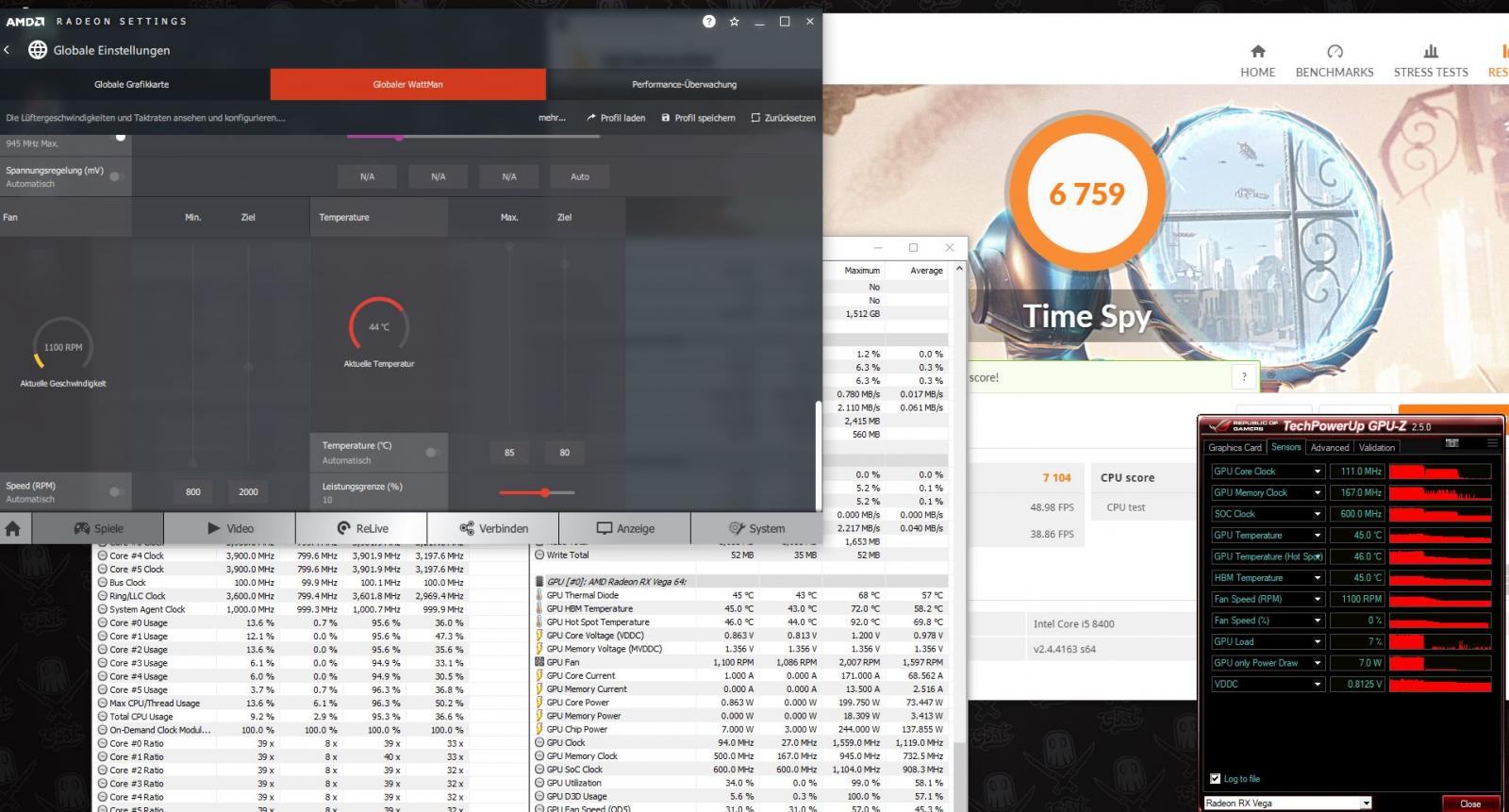The height and width of the screenshot is (812, 1509).
Task: Expand the GPU only Power Draw dropdown
Action: (x=1318, y=663)
